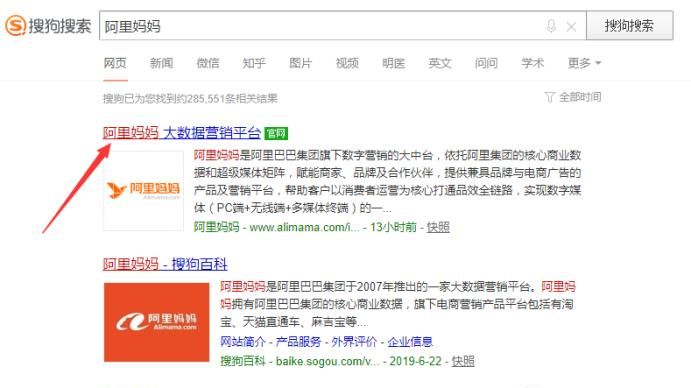Open the 图片 tab

coord(301,63)
